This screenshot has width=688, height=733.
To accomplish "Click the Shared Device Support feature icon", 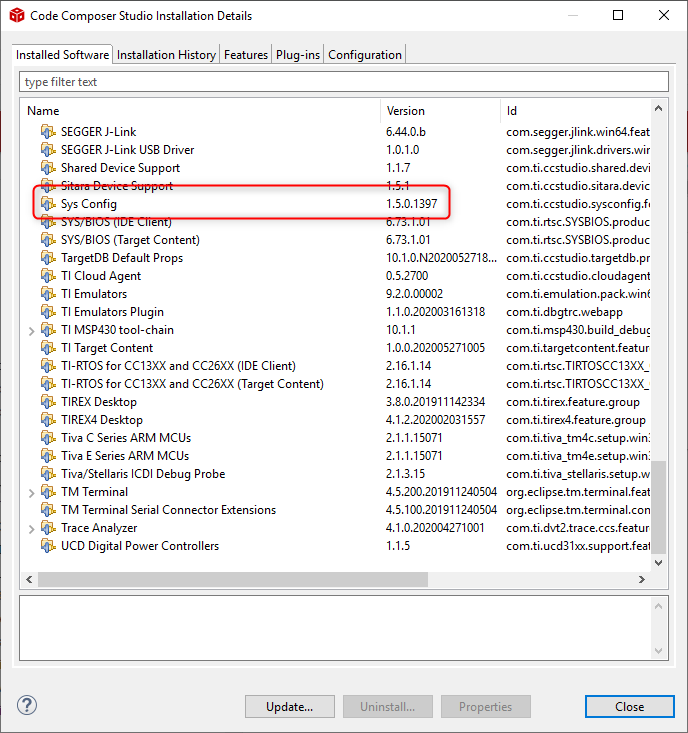I will point(48,168).
